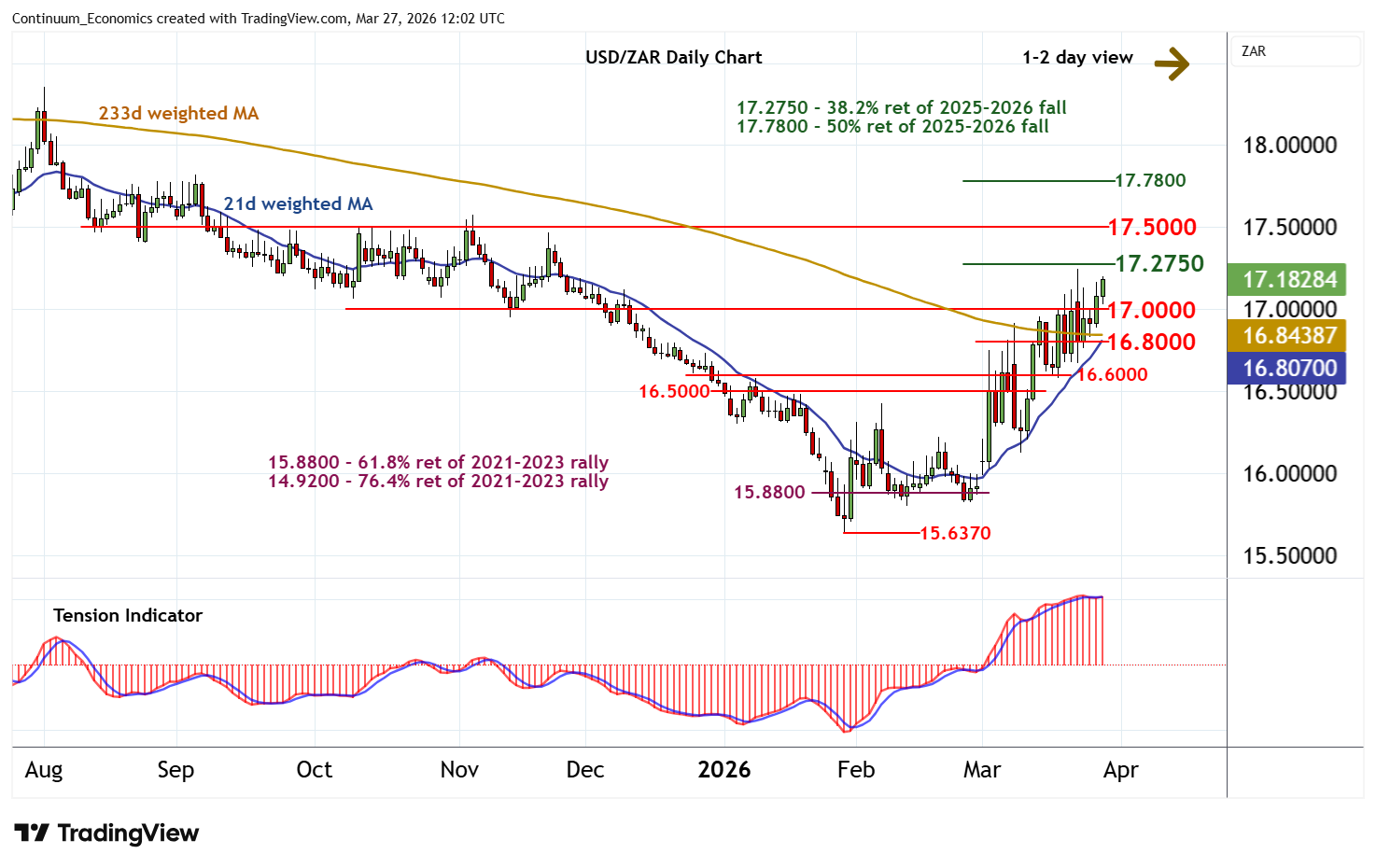Screen dimensions: 1376x868
Task: Select the gold 16.84387 moving average price label
Action: click(1289, 335)
